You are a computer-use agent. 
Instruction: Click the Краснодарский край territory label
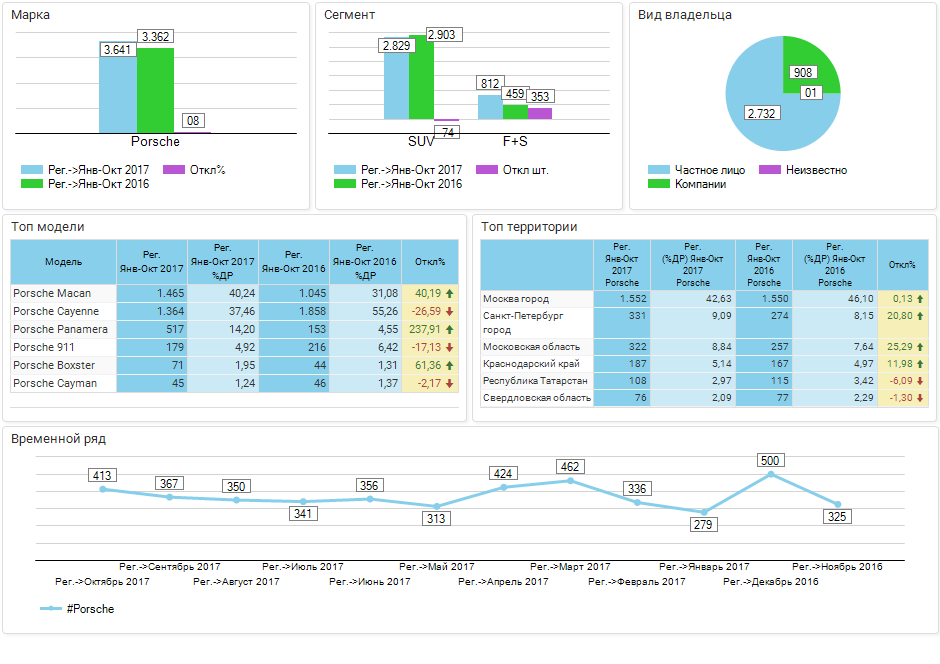(531, 364)
